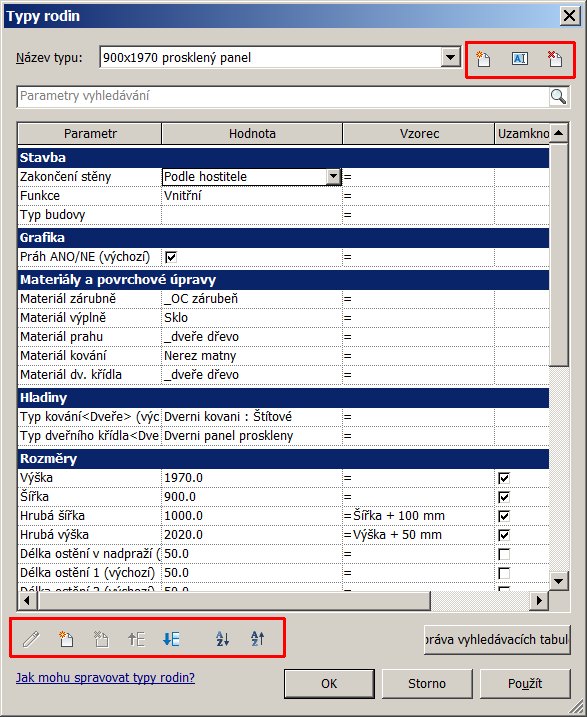Click the Použít button
The width and height of the screenshot is (587, 717).
pyautogui.click(x=525, y=684)
